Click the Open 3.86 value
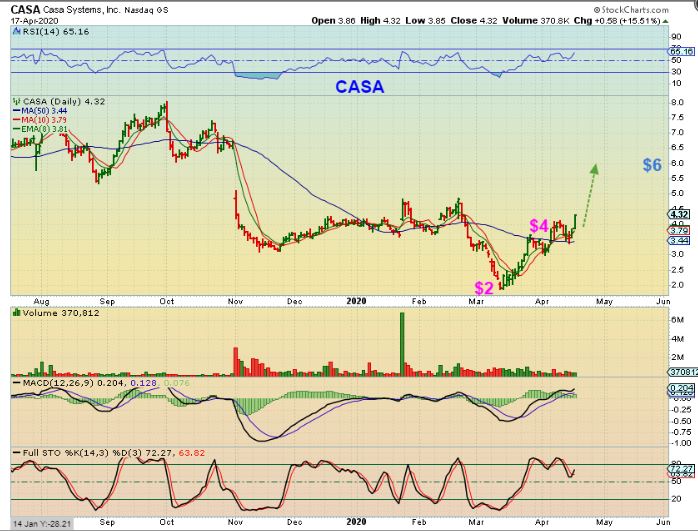Image resolution: width=698 pixels, height=531 pixels. coord(333,20)
